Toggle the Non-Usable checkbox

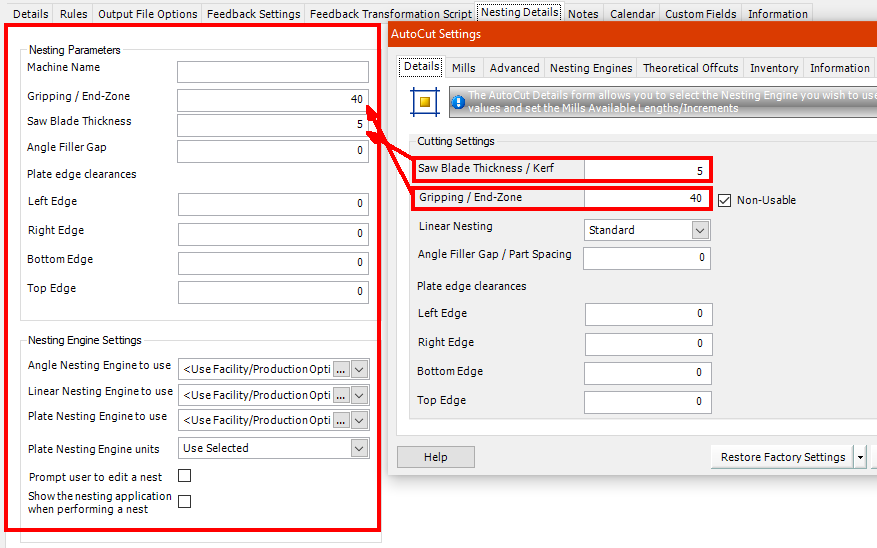[x=725, y=199]
